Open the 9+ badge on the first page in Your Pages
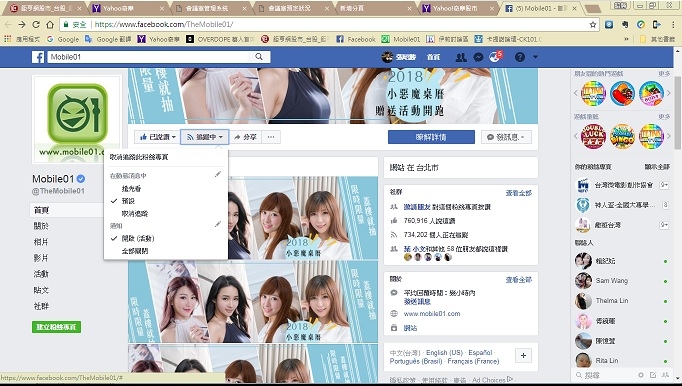 (664, 185)
